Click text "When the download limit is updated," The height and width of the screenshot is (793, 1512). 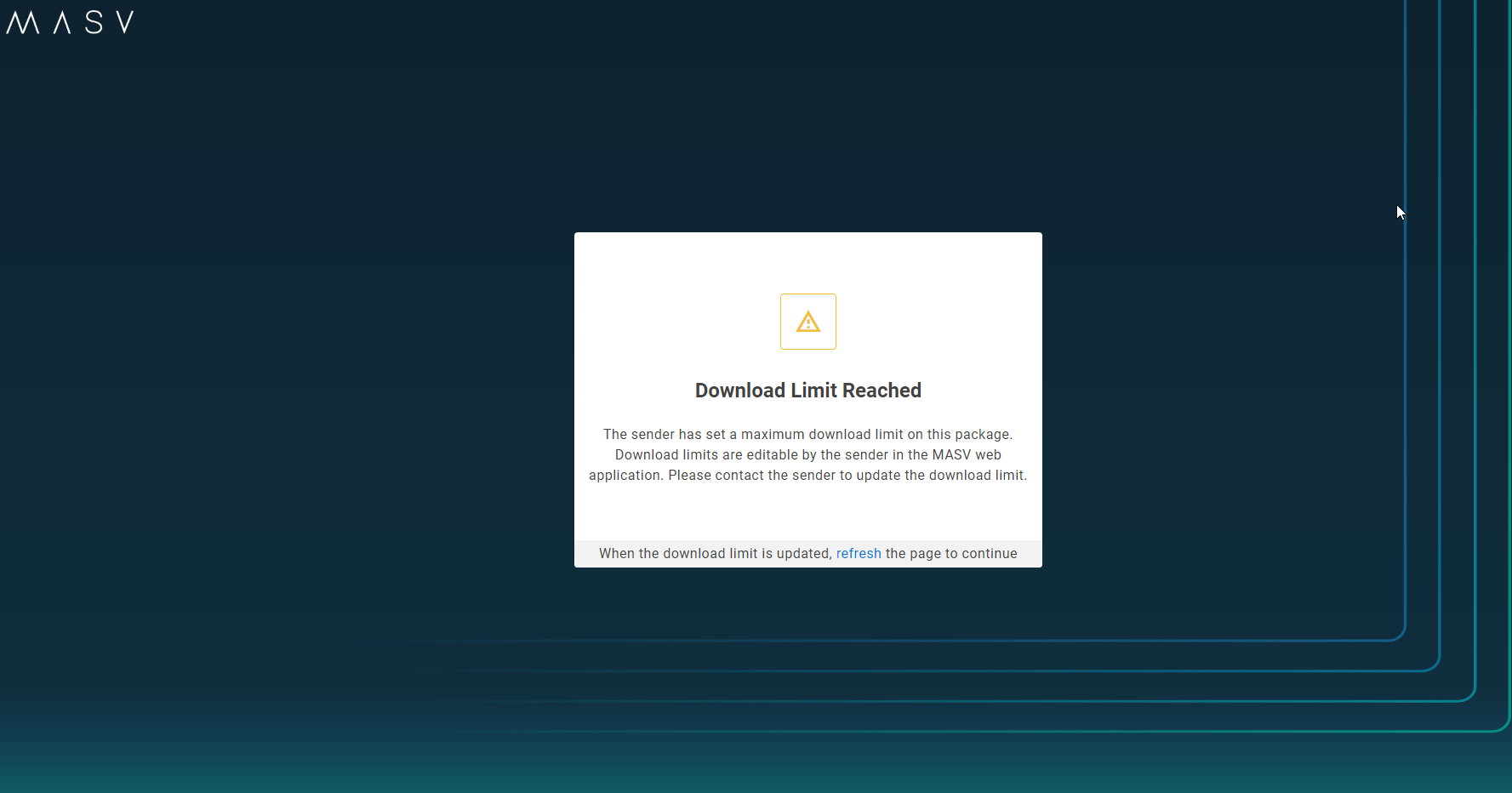716,553
